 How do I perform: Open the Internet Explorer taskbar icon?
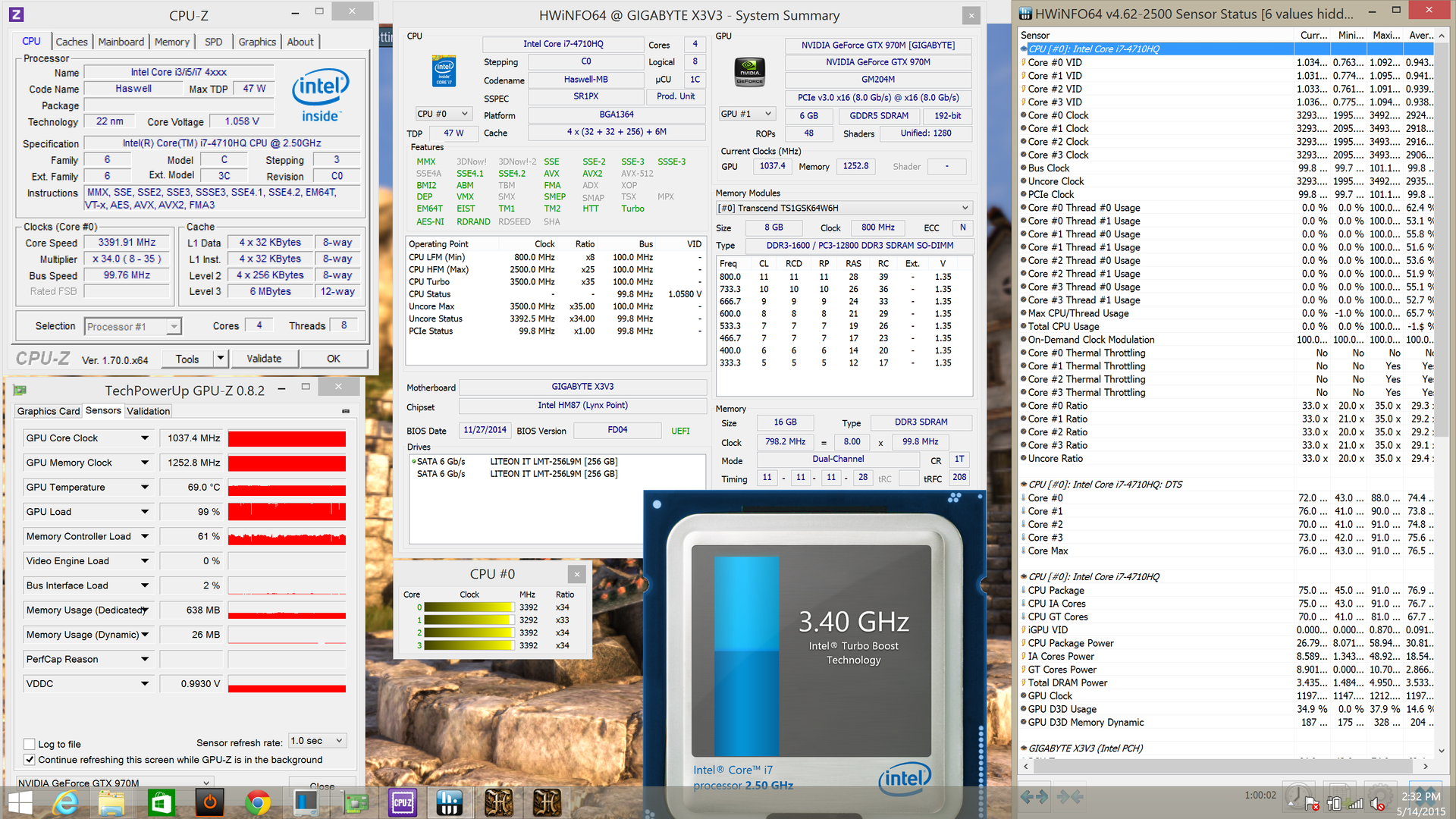click(66, 802)
